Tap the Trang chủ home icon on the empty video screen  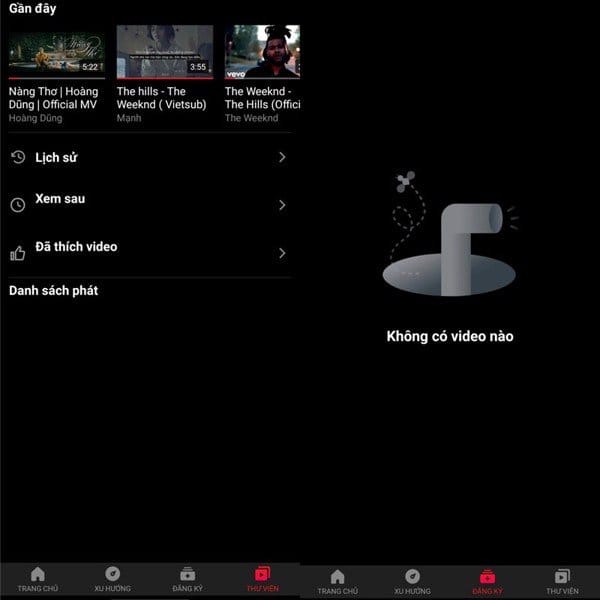[x=337, y=577]
